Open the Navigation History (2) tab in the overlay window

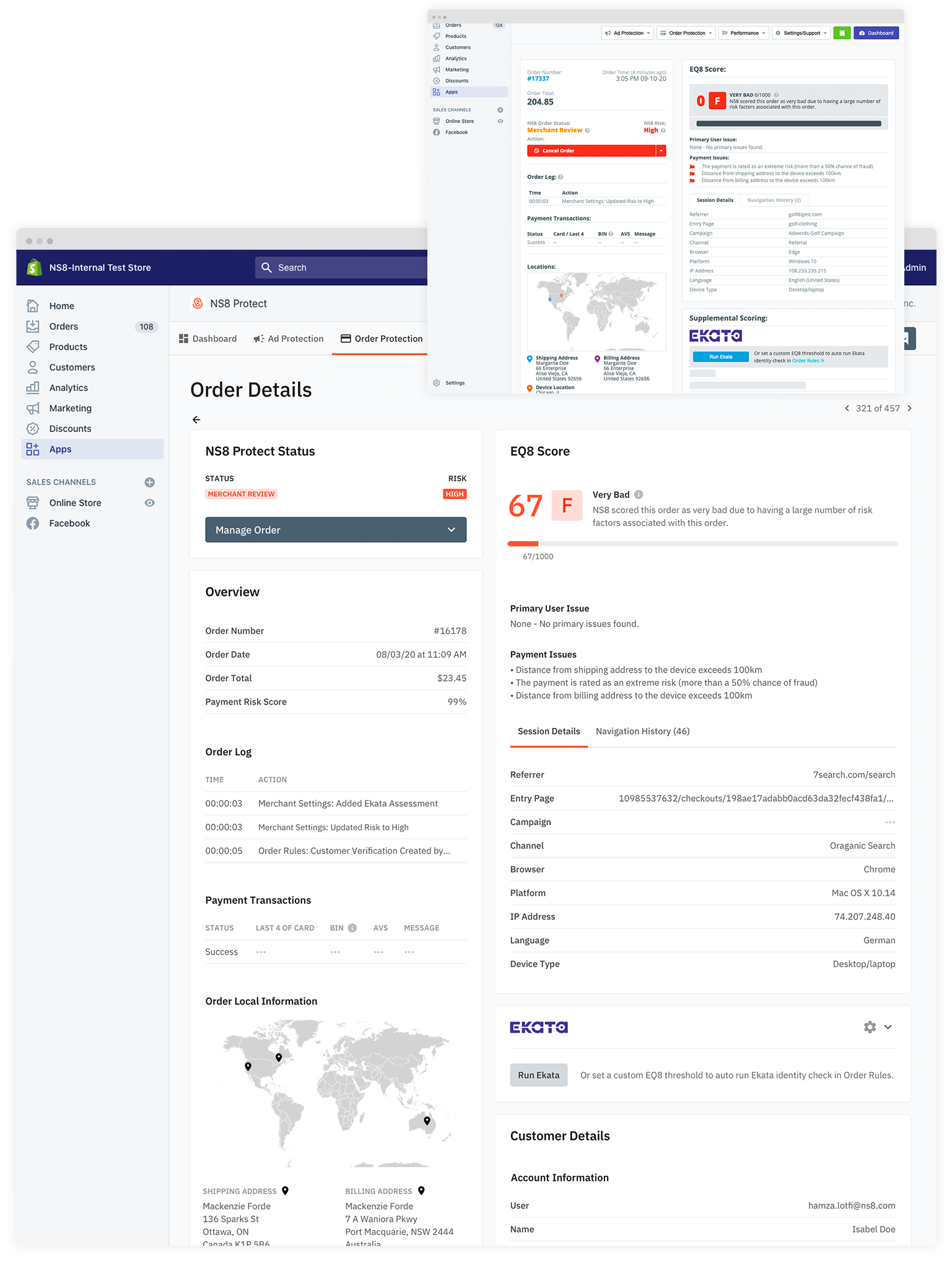tap(774, 200)
